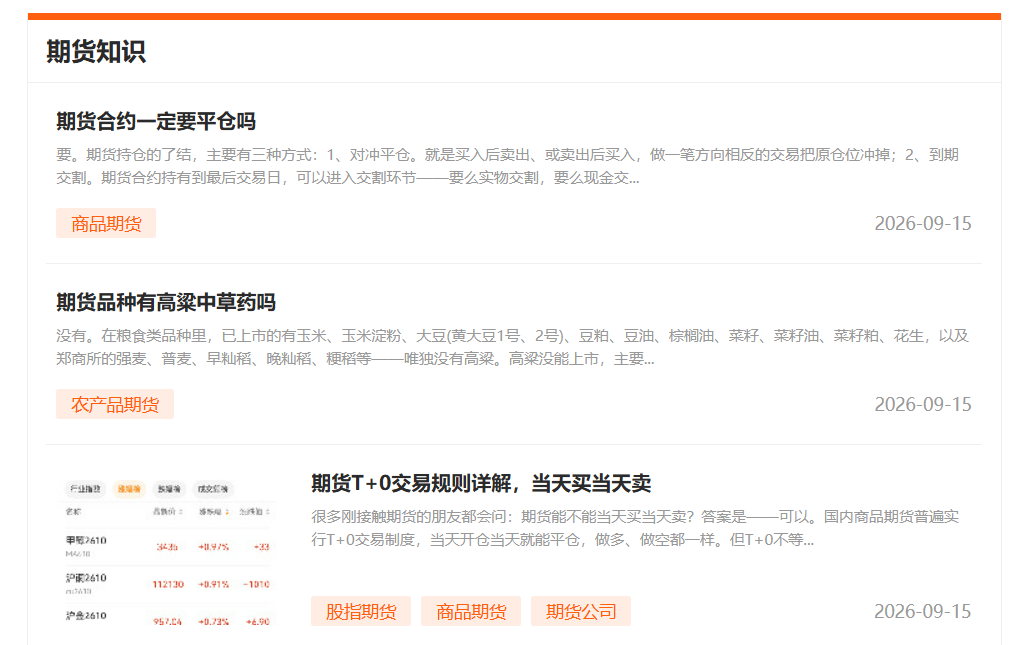Click the 期货公司 tag
This screenshot has height=645, width=1018.
pyautogui.click(x=581, y=611)
